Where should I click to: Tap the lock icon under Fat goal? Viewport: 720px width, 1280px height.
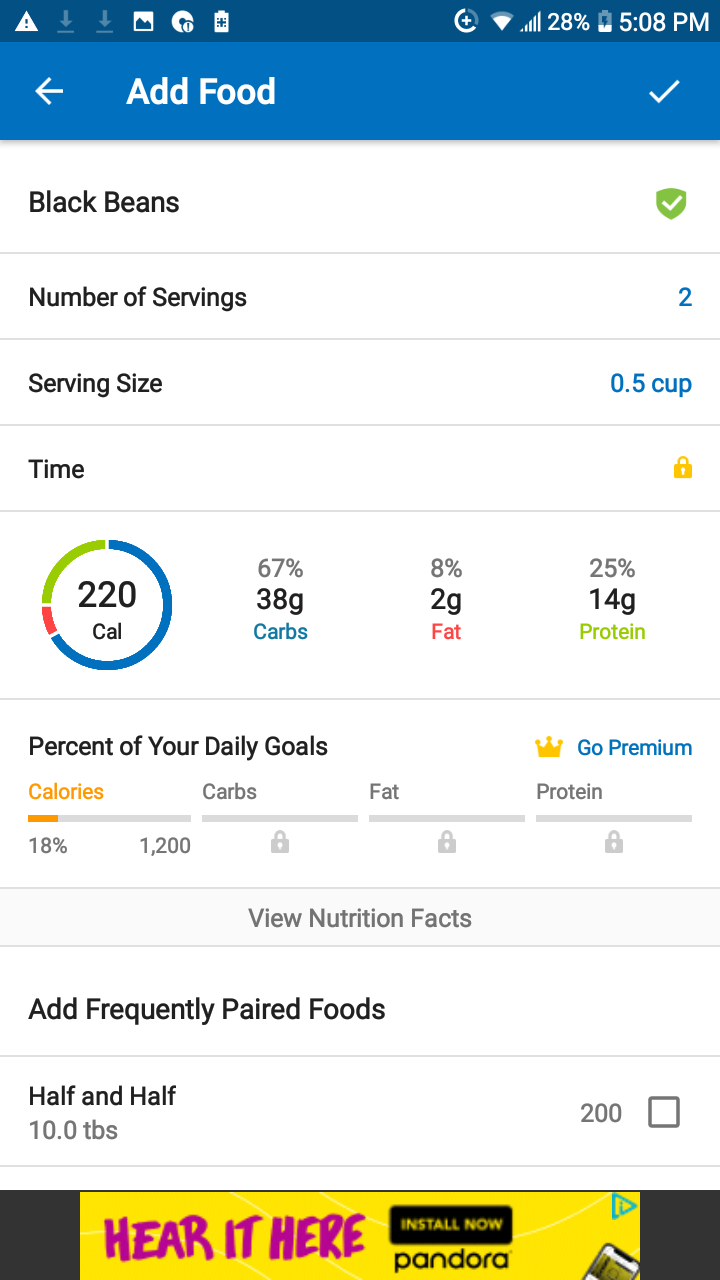click(447, 842)
